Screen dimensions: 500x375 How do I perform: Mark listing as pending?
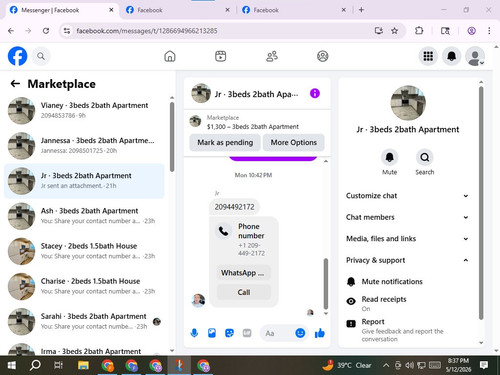225,143
